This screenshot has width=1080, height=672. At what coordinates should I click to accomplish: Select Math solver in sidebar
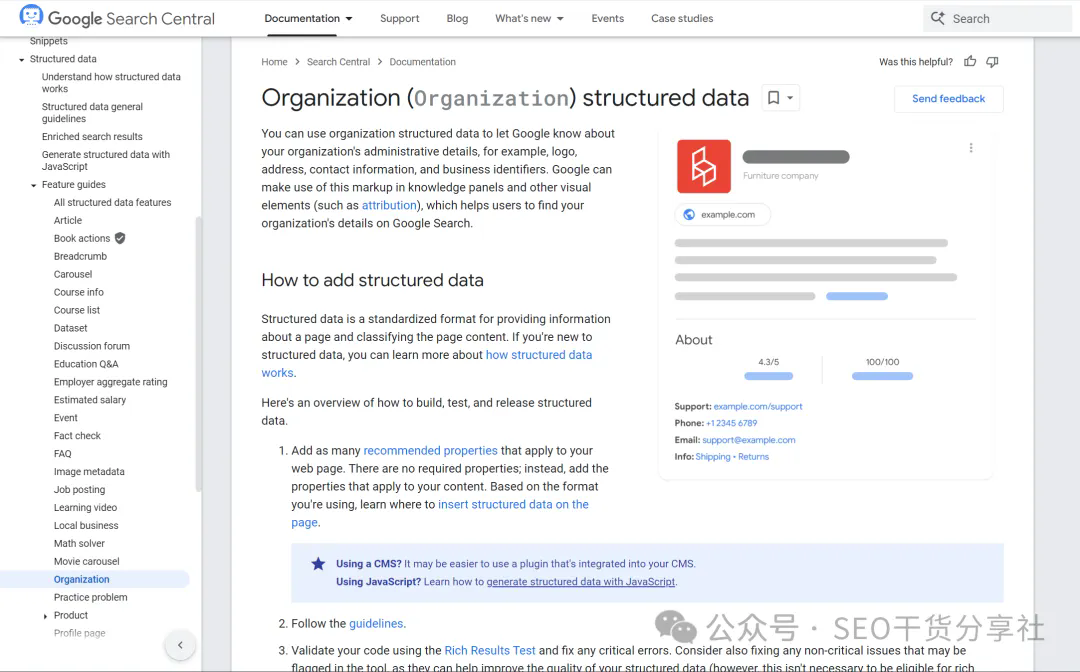(79, 543)
